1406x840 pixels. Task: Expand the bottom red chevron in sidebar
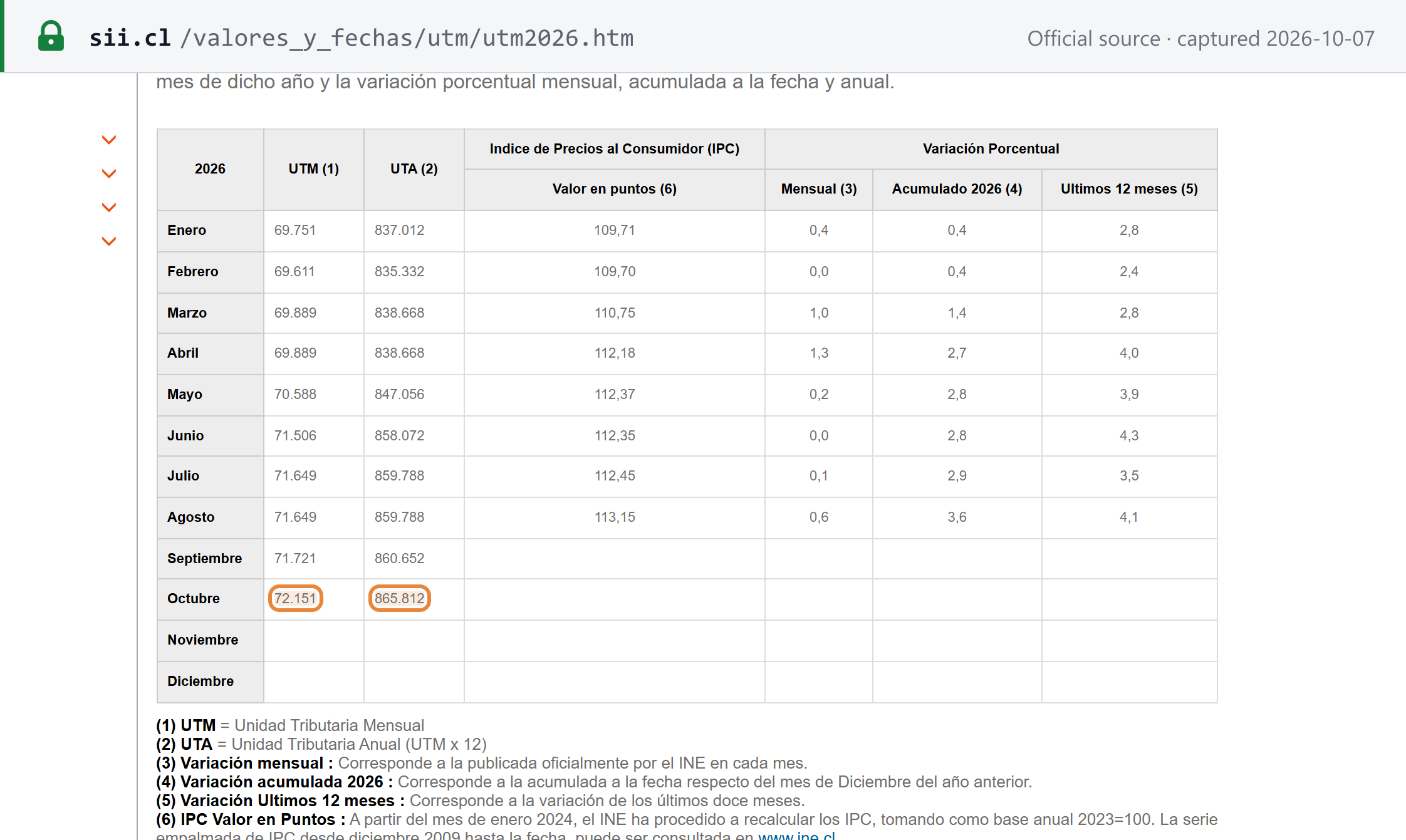pos(109,241)
